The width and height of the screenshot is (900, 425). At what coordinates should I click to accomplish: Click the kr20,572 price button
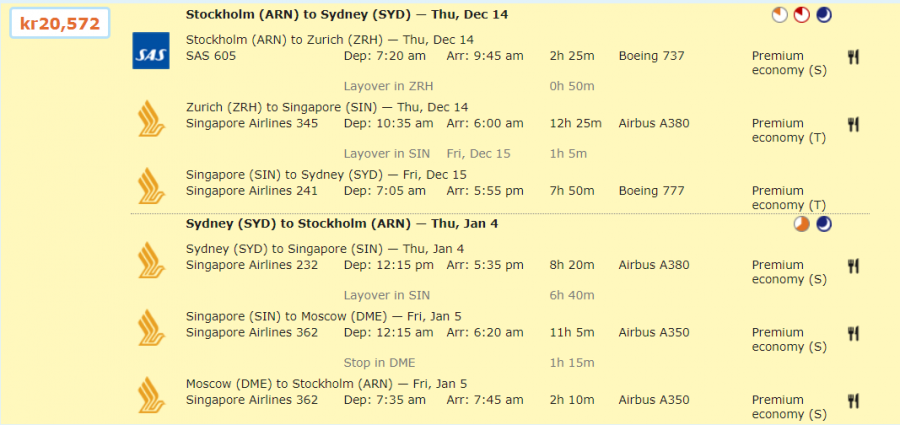point(60,24)
